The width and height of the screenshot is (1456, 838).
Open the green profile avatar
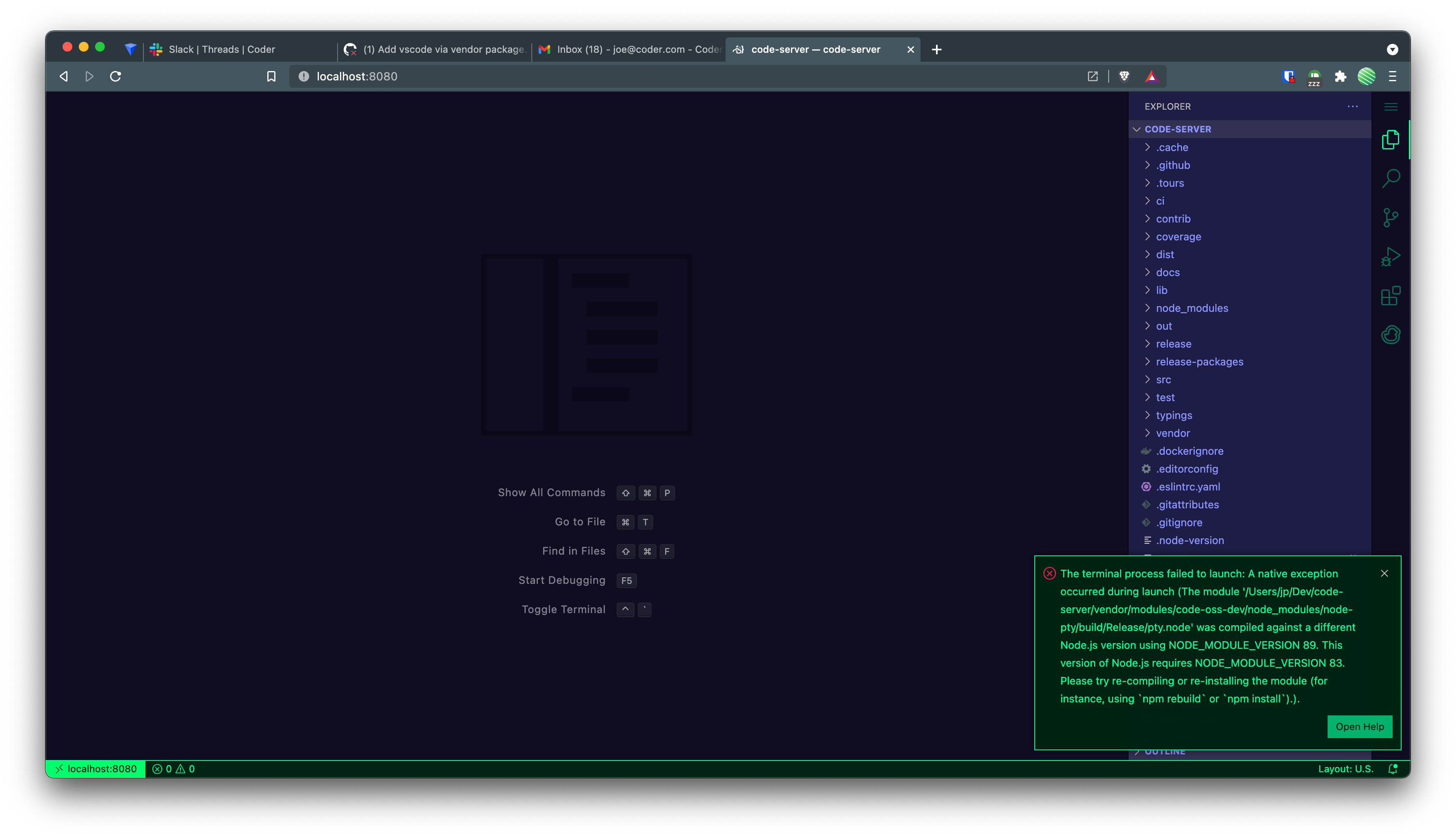1366,77
